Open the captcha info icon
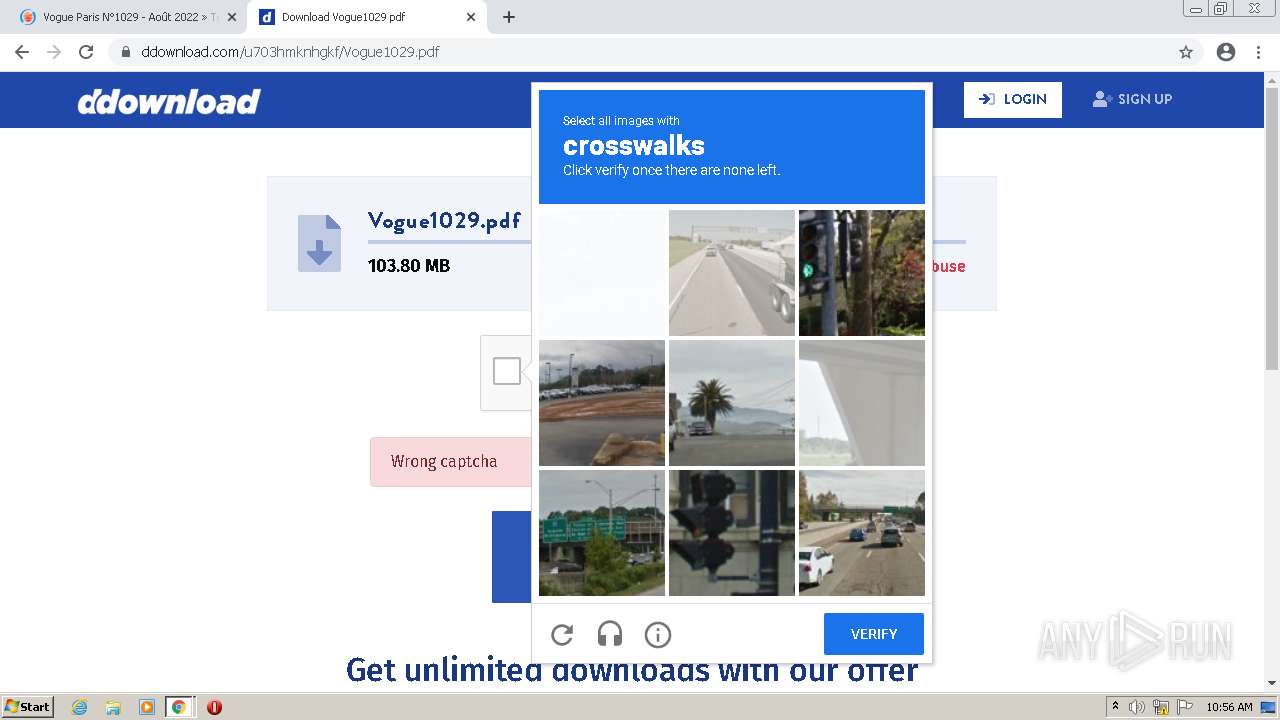 click(658, 634)
